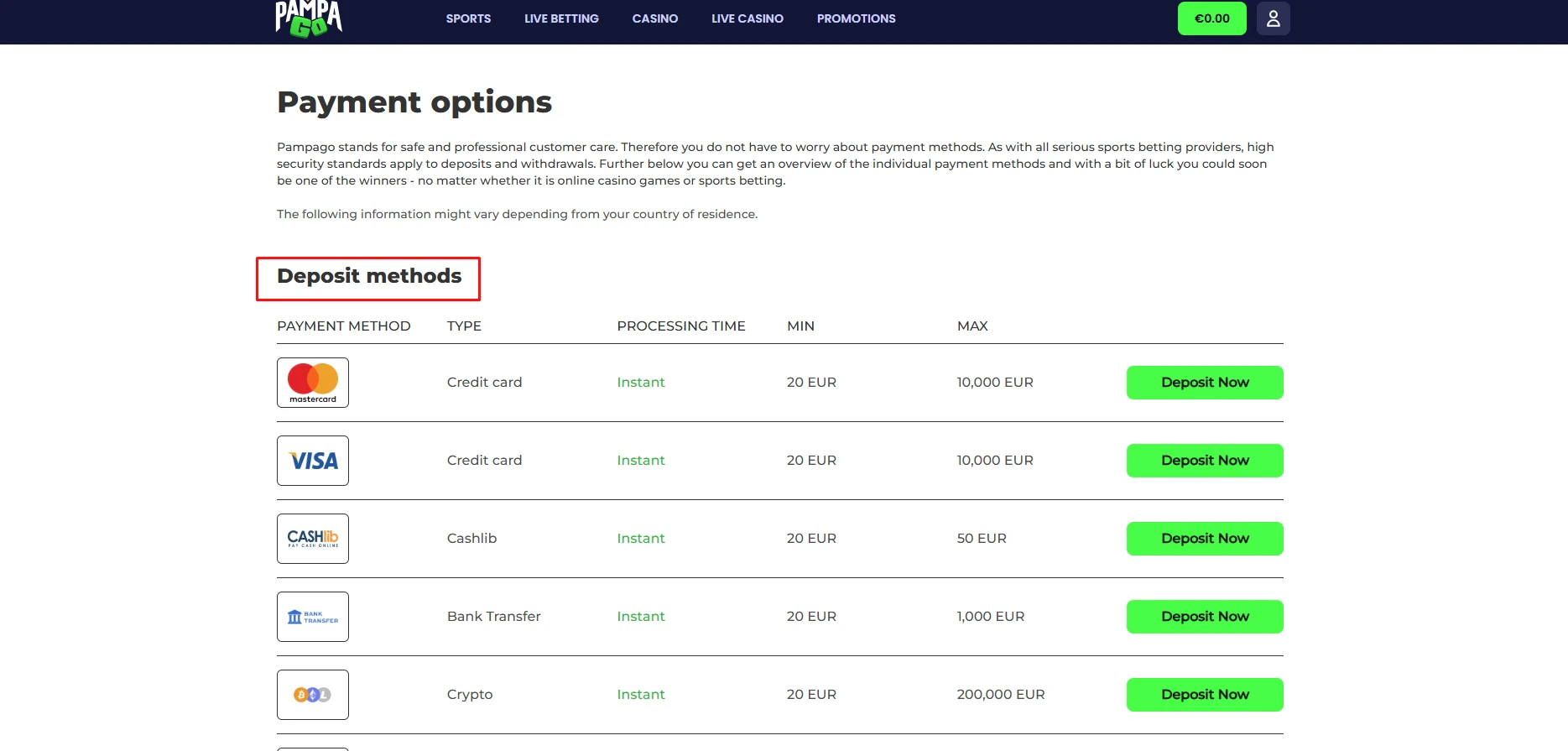Click 20 EUR minimum in Crypto row
Viewport: 1568px width, 751px height.
coord(811,695)
